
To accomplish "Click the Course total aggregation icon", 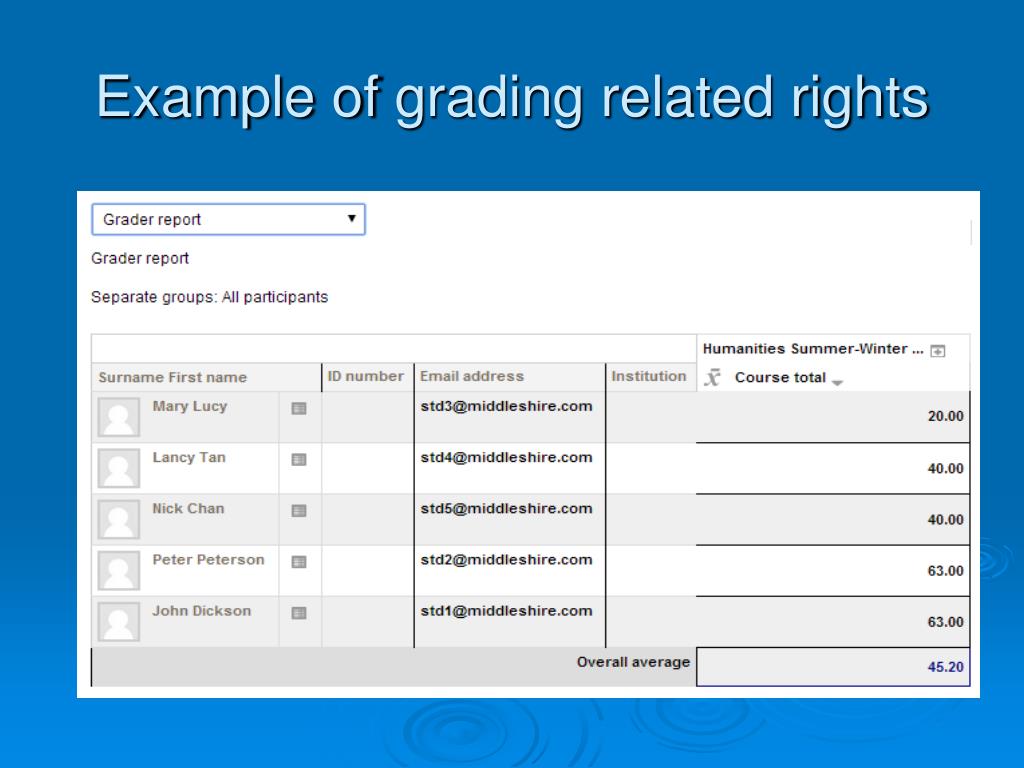I will pyautogui.click(x=712, y=377).
